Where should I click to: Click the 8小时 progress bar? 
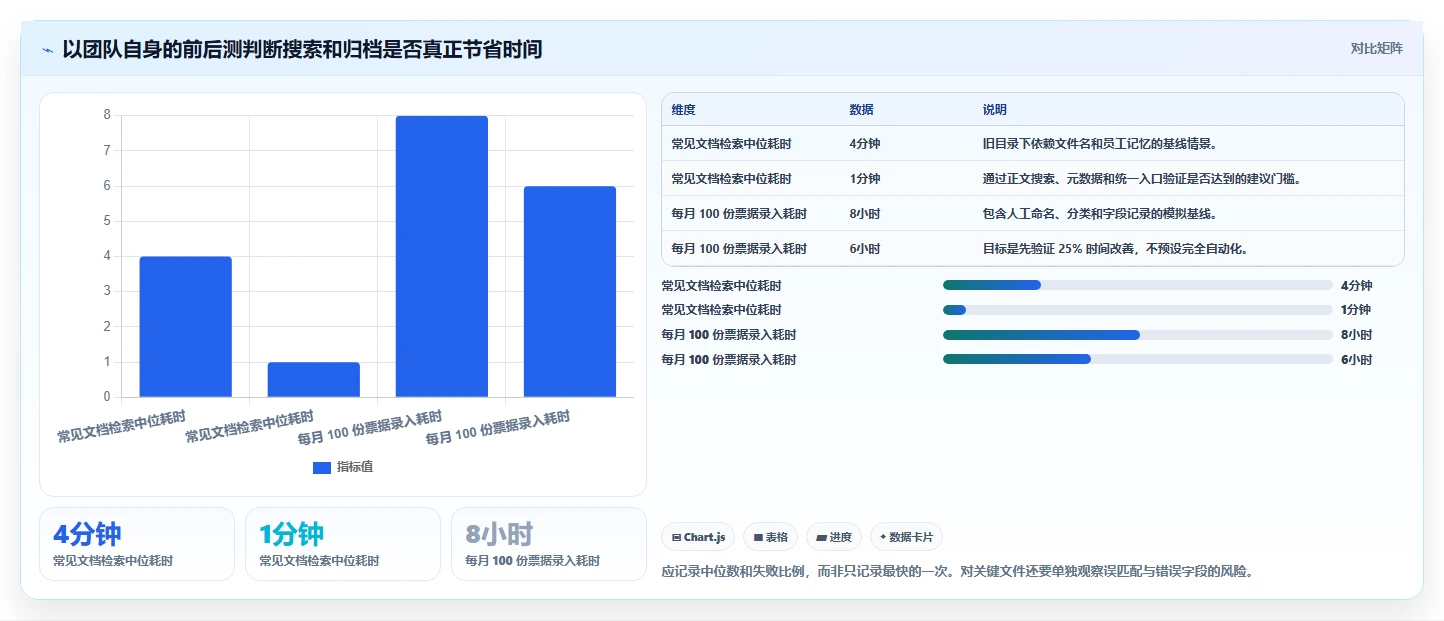coord(1137,335)
